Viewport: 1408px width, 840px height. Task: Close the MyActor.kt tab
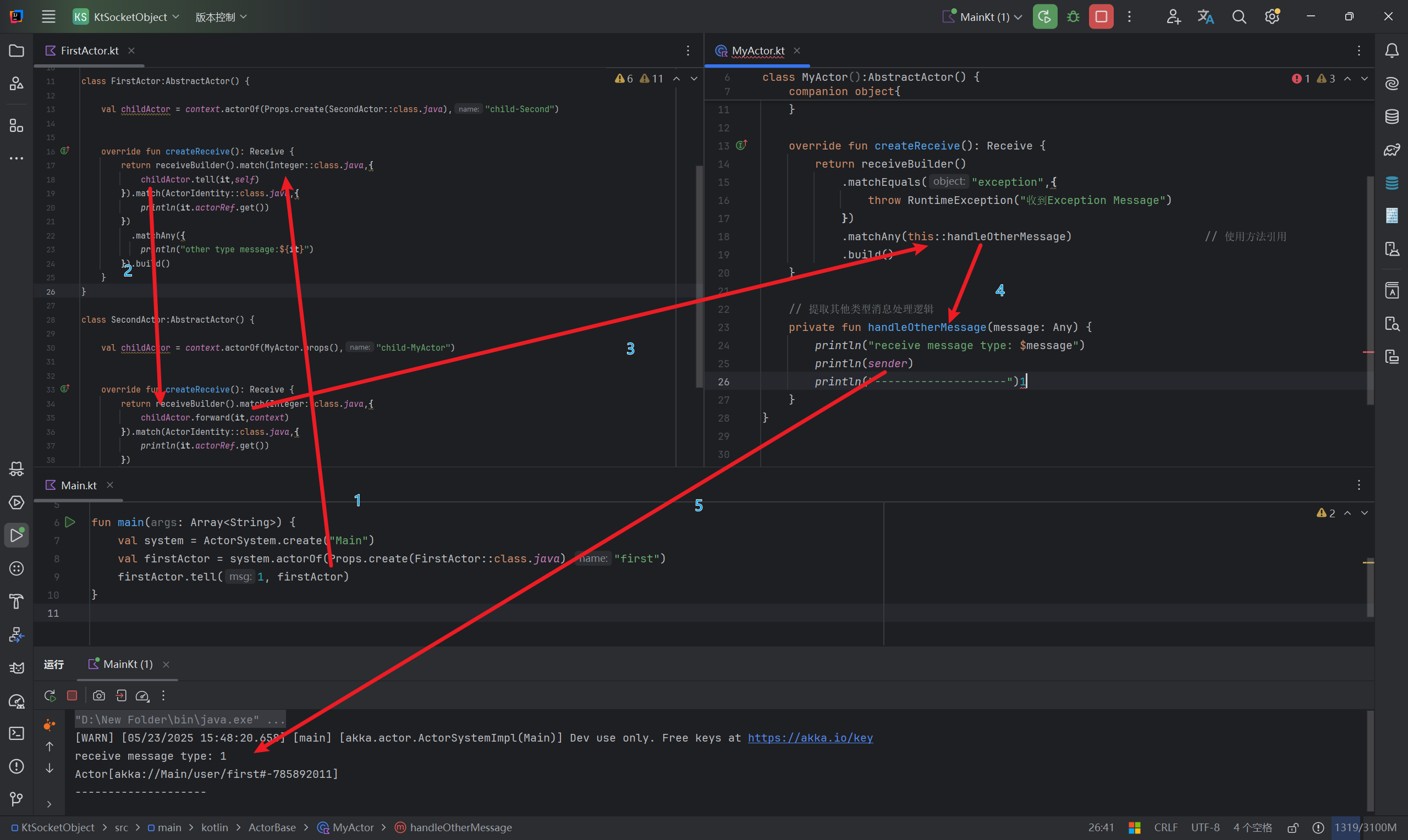pos(796,51)
